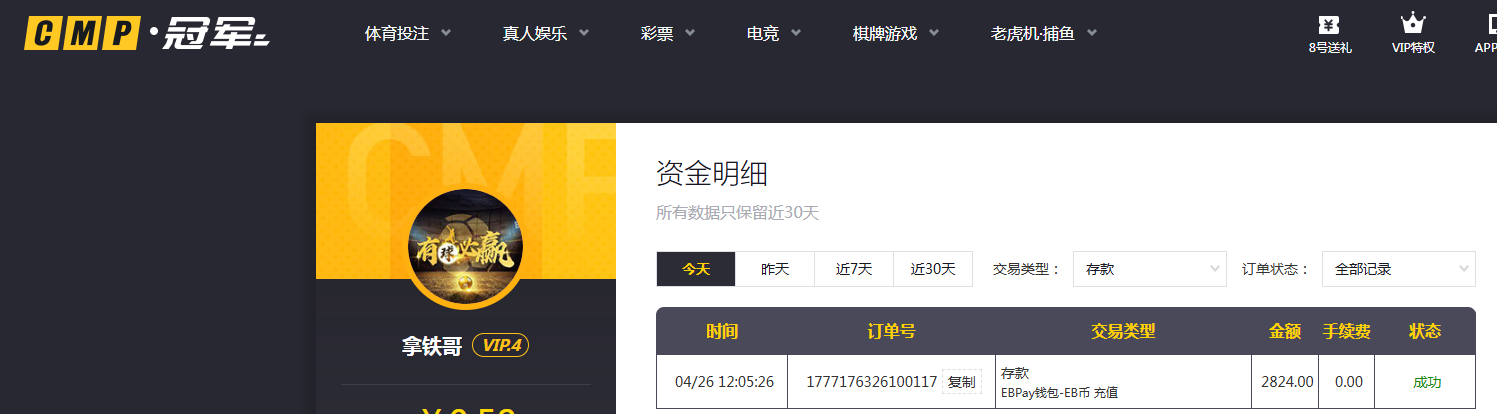Select the 近30天 date filter tab
The width and height of the screenshot is (1497, 414).
933,269
